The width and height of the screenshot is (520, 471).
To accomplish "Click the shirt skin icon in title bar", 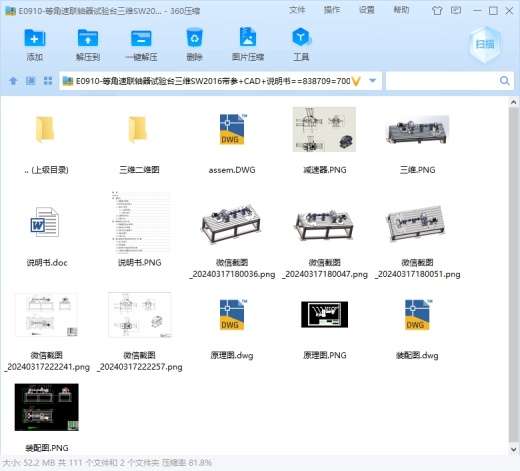I will coord(437,11).
